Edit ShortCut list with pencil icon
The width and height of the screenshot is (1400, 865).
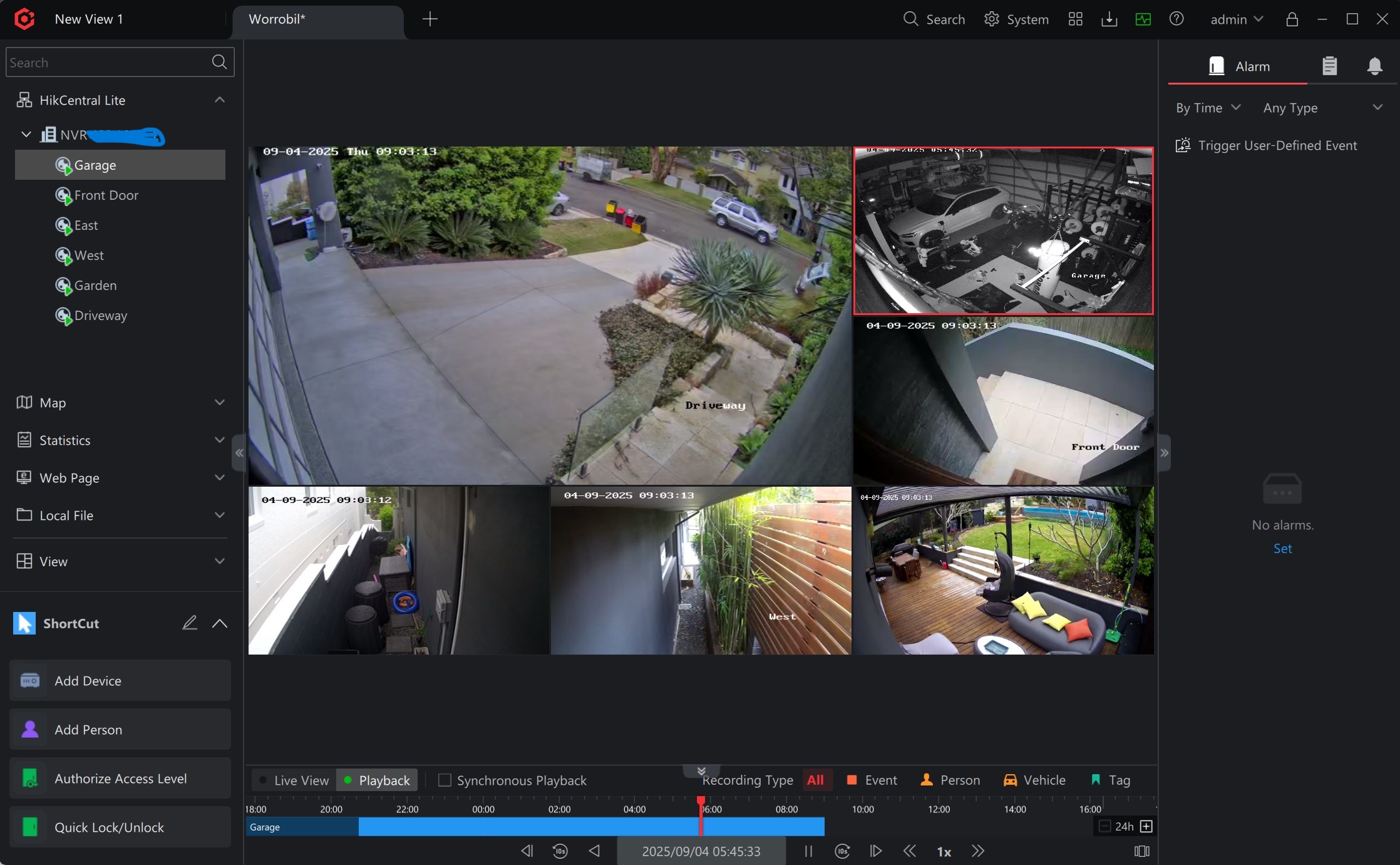190,623
